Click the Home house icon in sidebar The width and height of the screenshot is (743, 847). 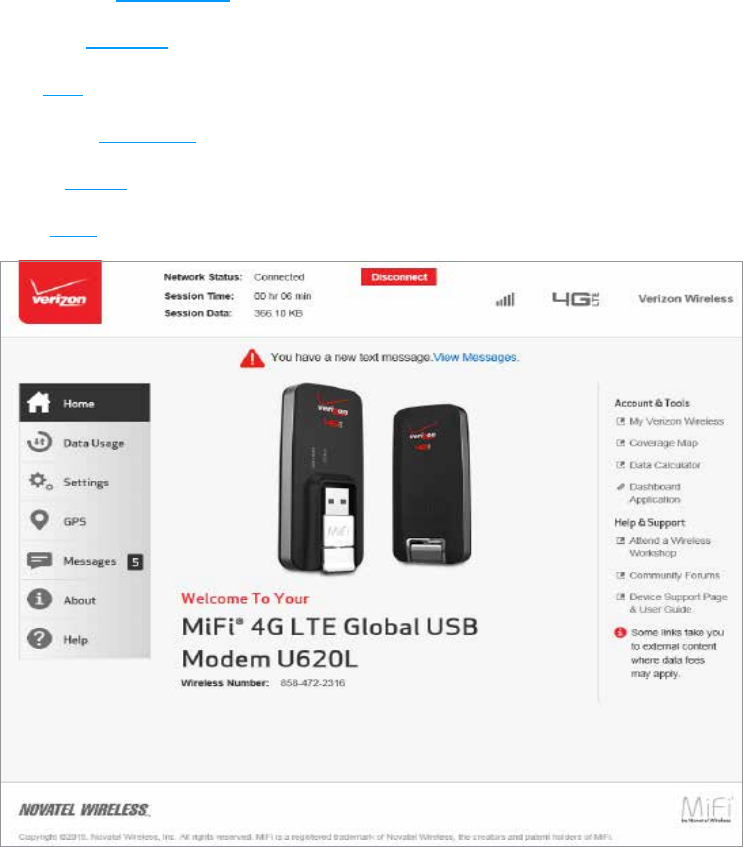[39, 402]
